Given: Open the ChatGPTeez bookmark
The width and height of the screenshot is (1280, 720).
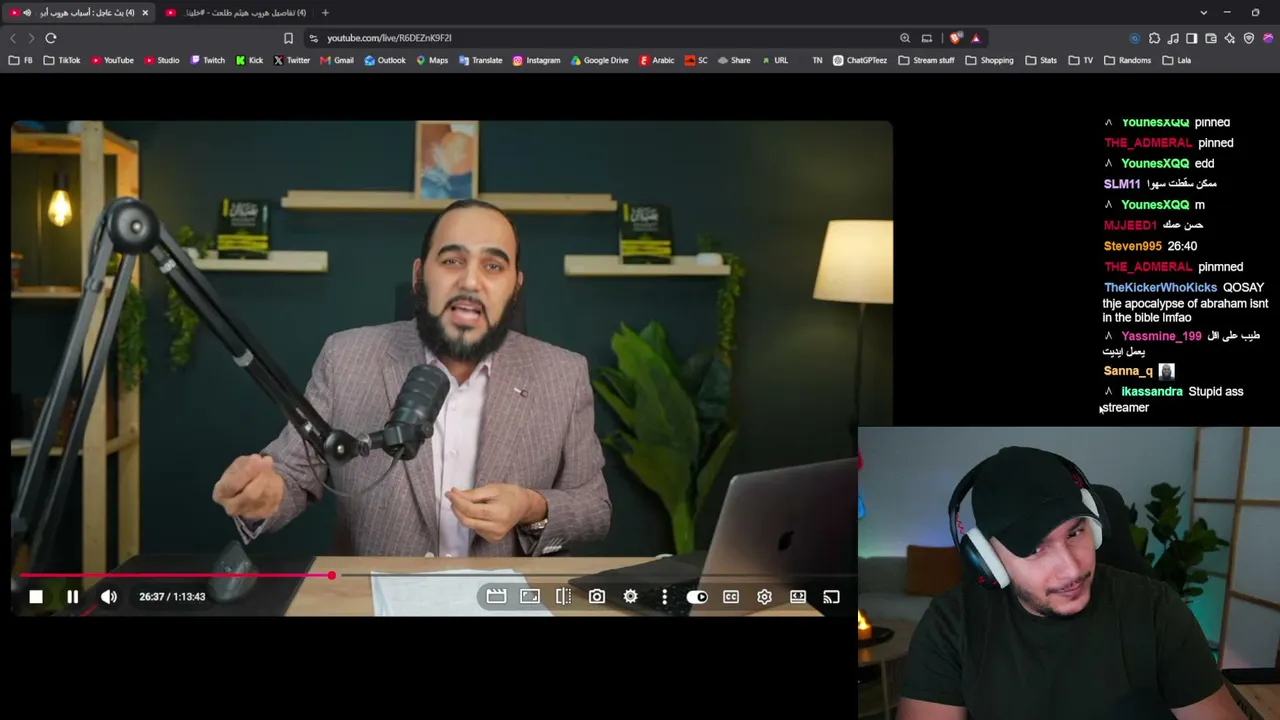Looking at the screenshot, I should tap(859, 60).
